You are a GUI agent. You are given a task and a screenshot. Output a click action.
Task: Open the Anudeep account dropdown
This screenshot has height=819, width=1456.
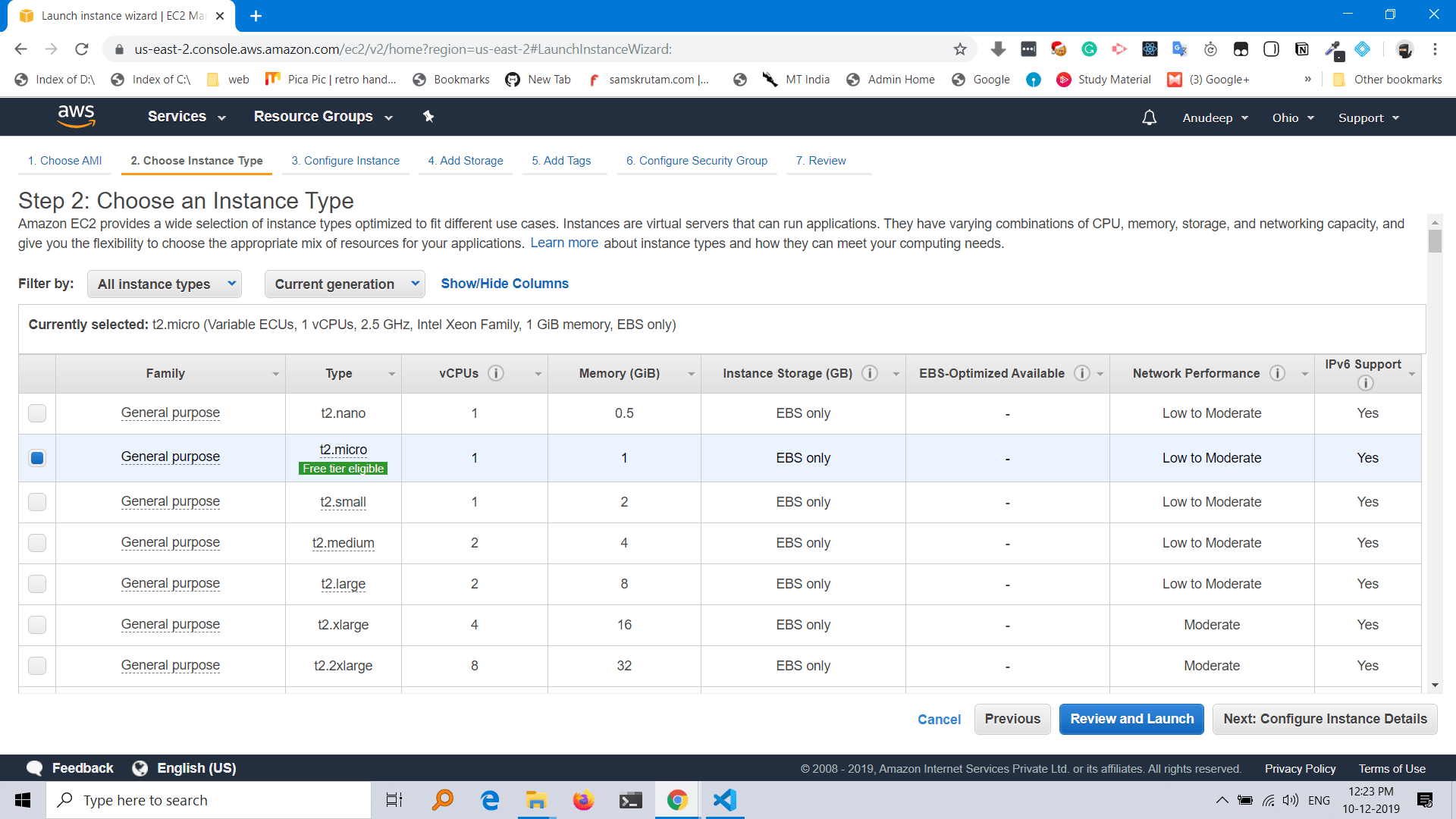coord(1215,118)
